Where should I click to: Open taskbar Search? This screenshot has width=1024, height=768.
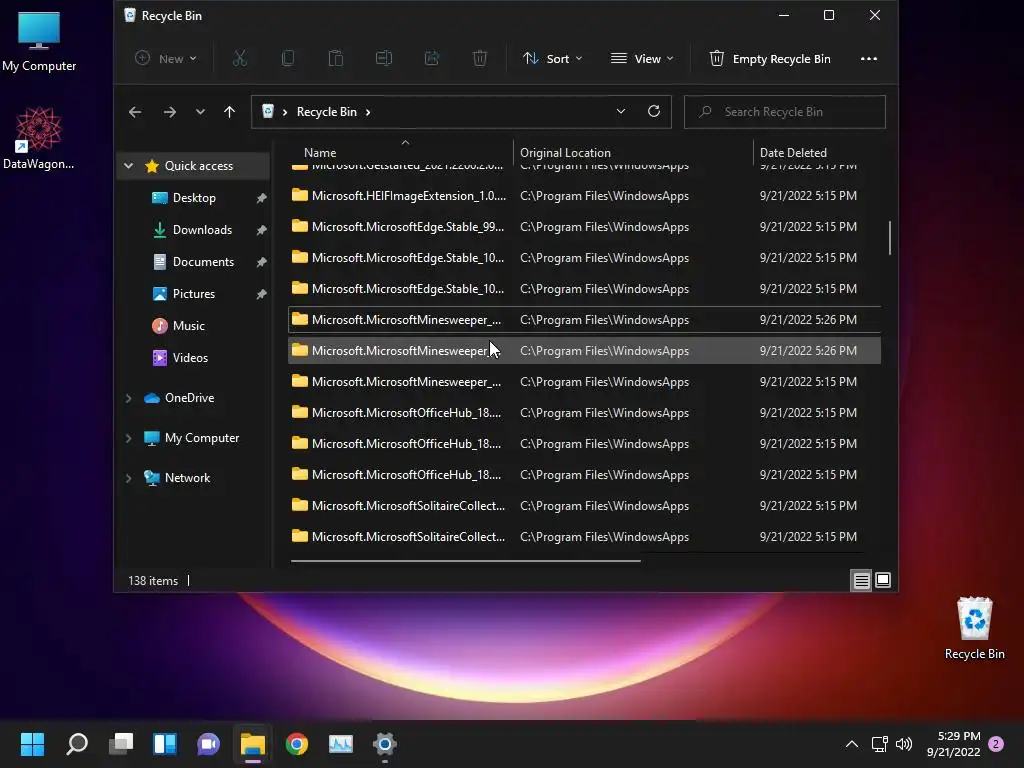point(77,744)
